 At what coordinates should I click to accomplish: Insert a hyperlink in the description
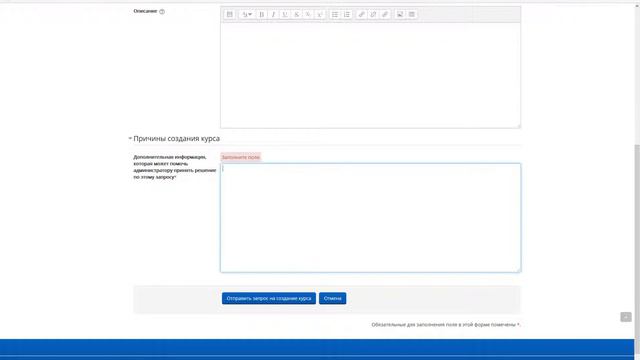(x=361, y=14)
